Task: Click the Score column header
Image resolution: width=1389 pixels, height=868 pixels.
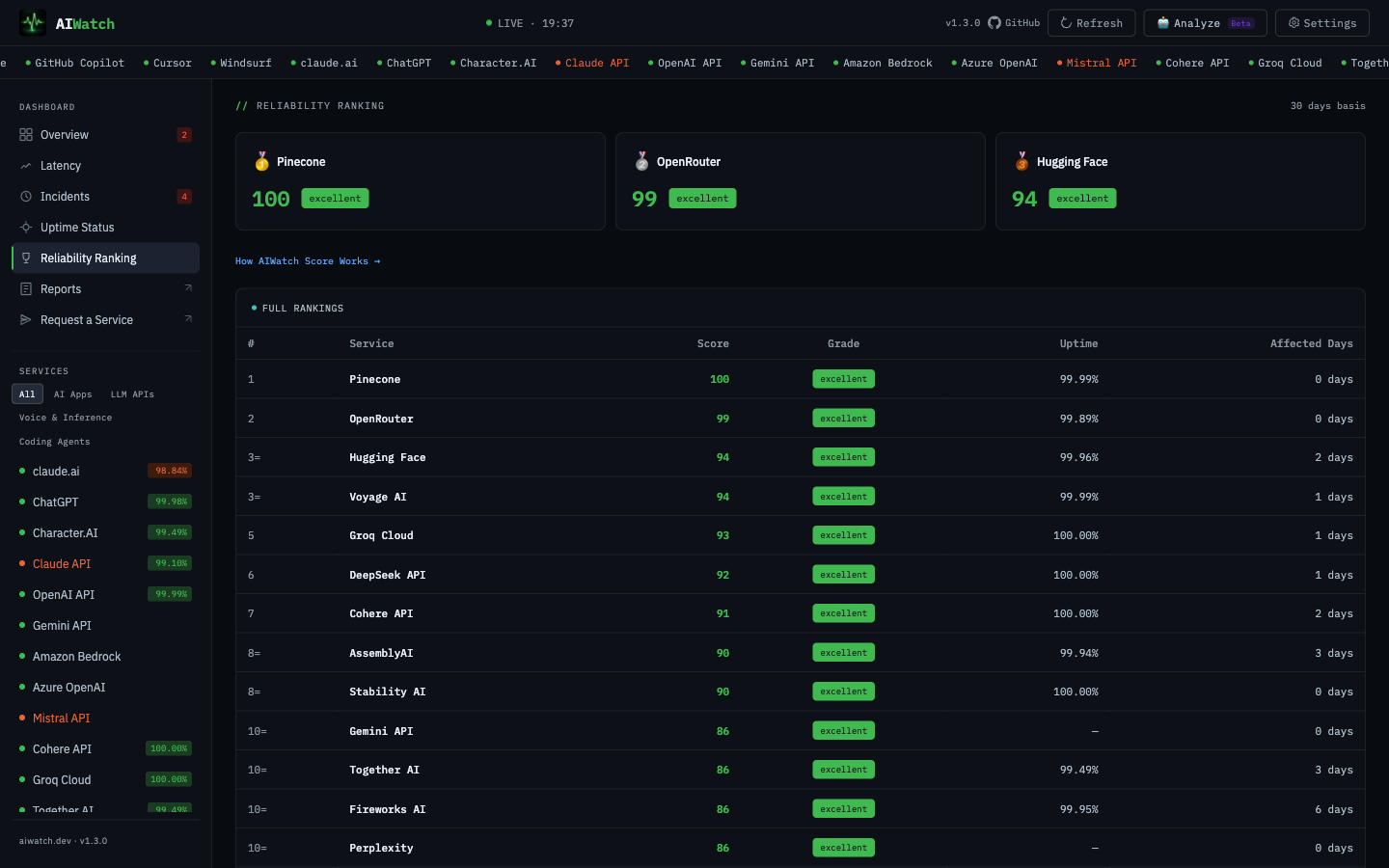Action: 713,343
